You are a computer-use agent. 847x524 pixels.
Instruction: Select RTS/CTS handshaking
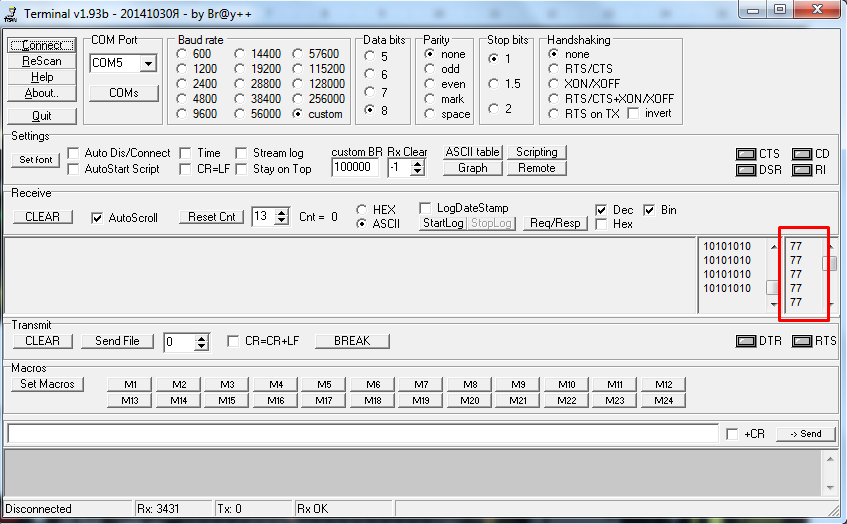pyautogui.click(x=554, y=69)
